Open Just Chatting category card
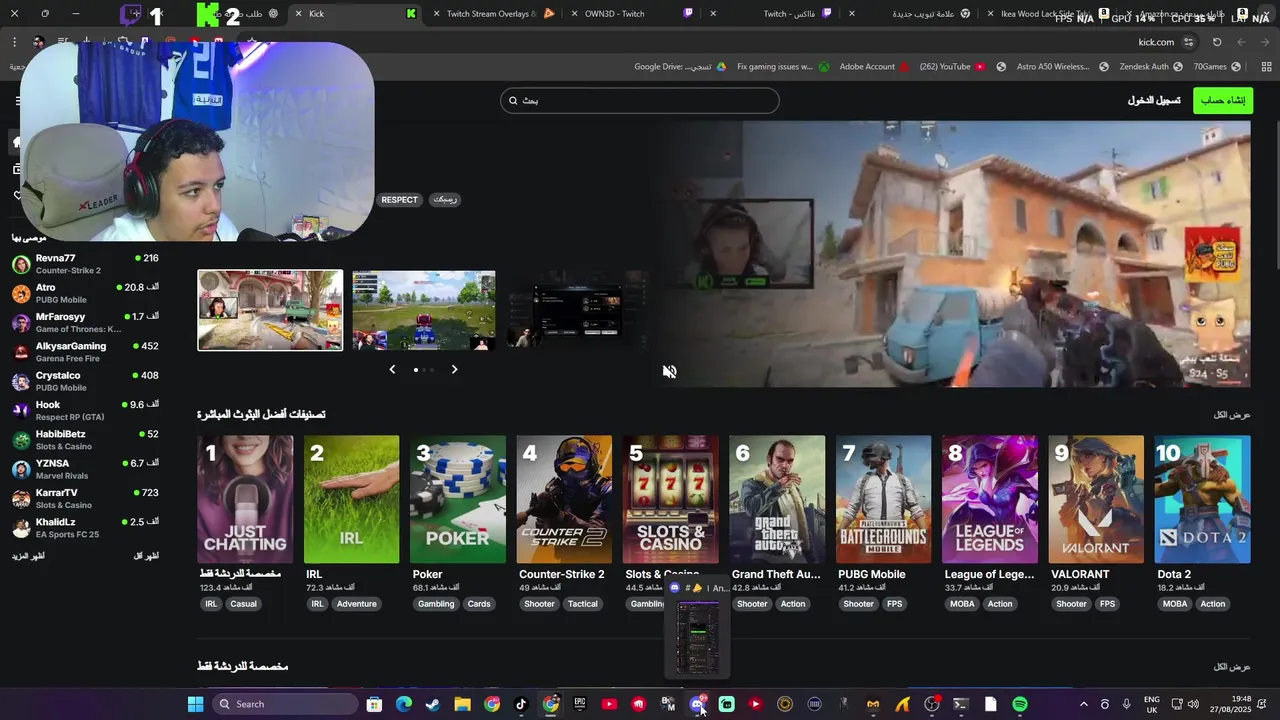Image resolution: width=1280 pixels, height=720 pixels. pos(245,499)
